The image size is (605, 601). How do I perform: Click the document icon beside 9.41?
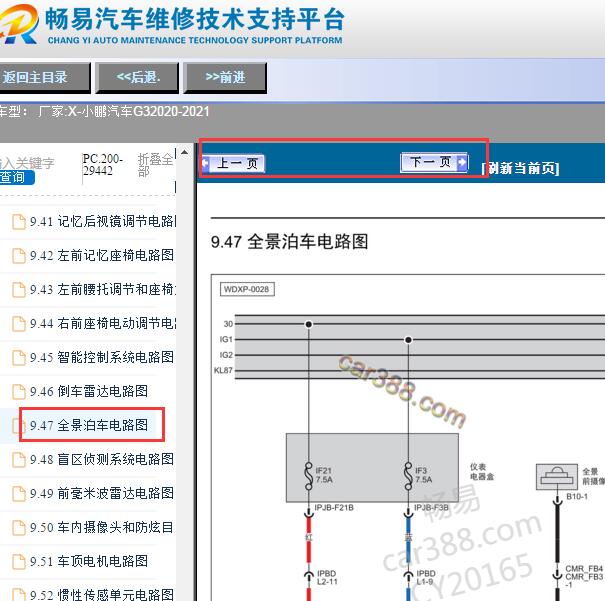tap(19, 222)
